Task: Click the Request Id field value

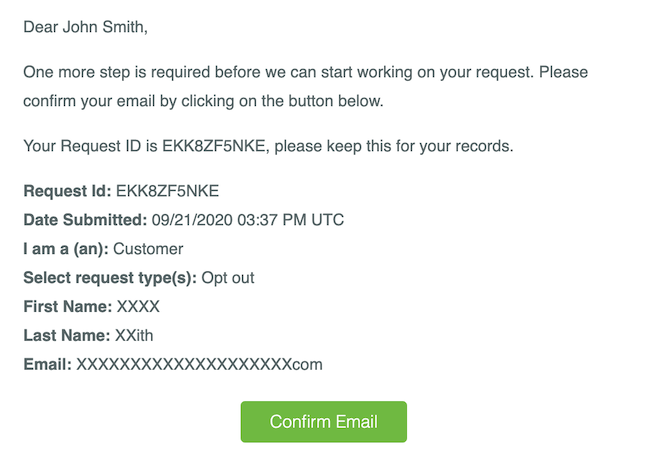Action: (167, 191)
